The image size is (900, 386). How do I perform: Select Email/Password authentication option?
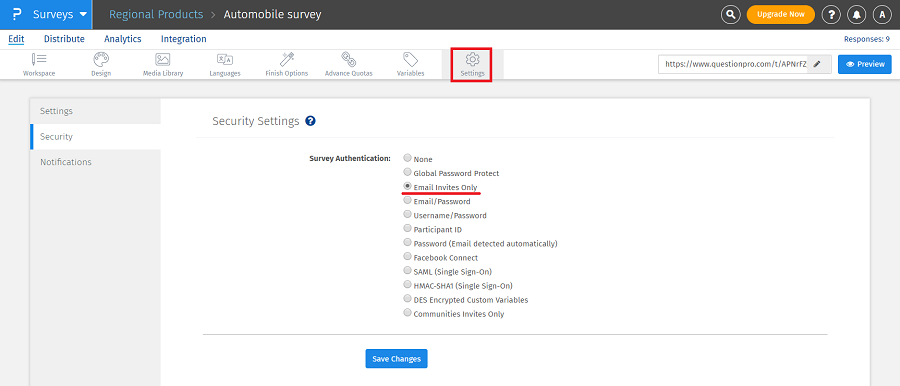(408, 200)
